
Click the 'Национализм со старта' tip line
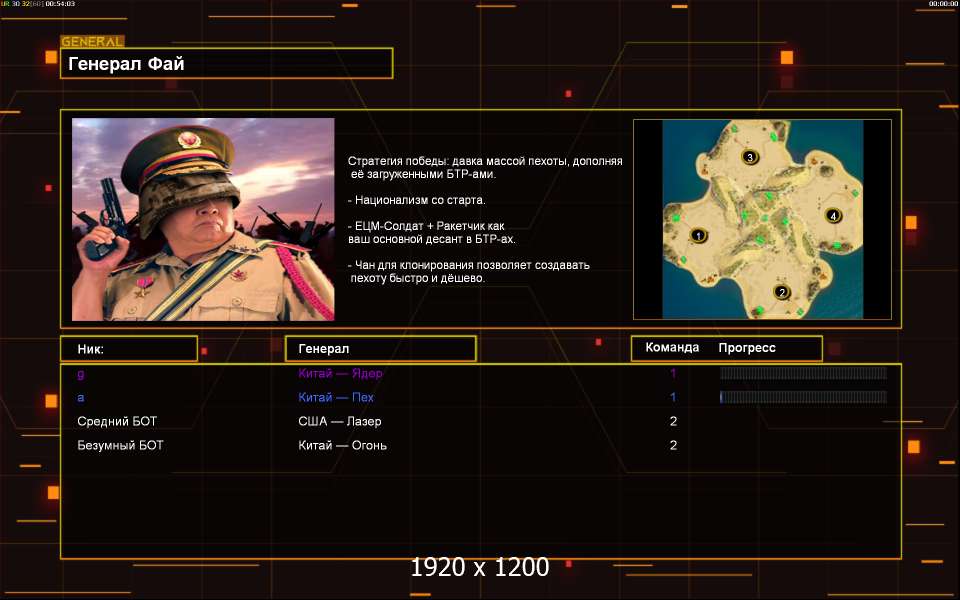pyautogui.click(x=416, y=200)
